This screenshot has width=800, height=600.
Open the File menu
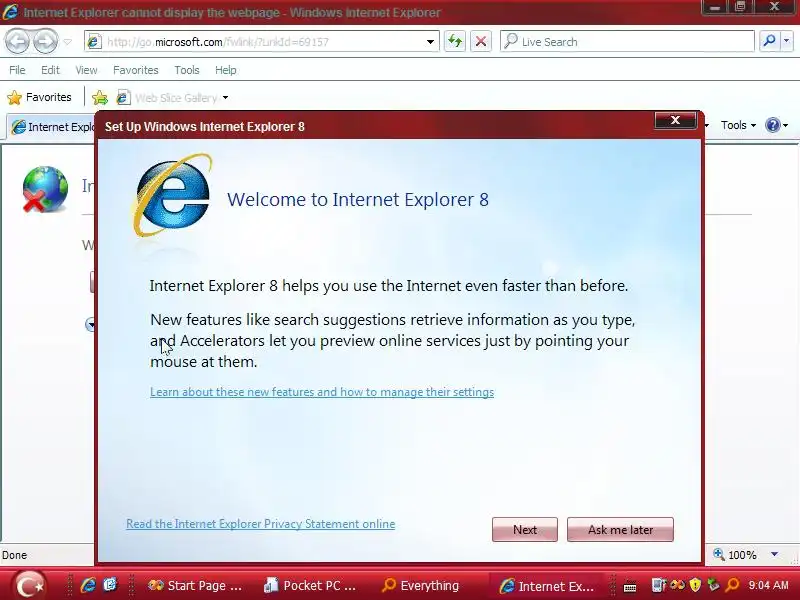click(17, 70)
